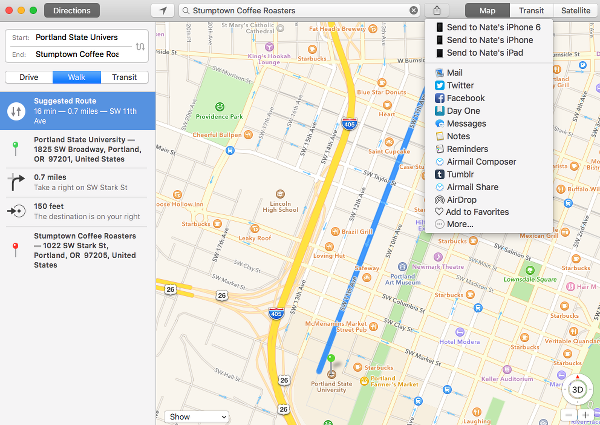This screenshot has width=600, height=425.
Task: Zoom out with the minus button
Action: pos(569,415)
